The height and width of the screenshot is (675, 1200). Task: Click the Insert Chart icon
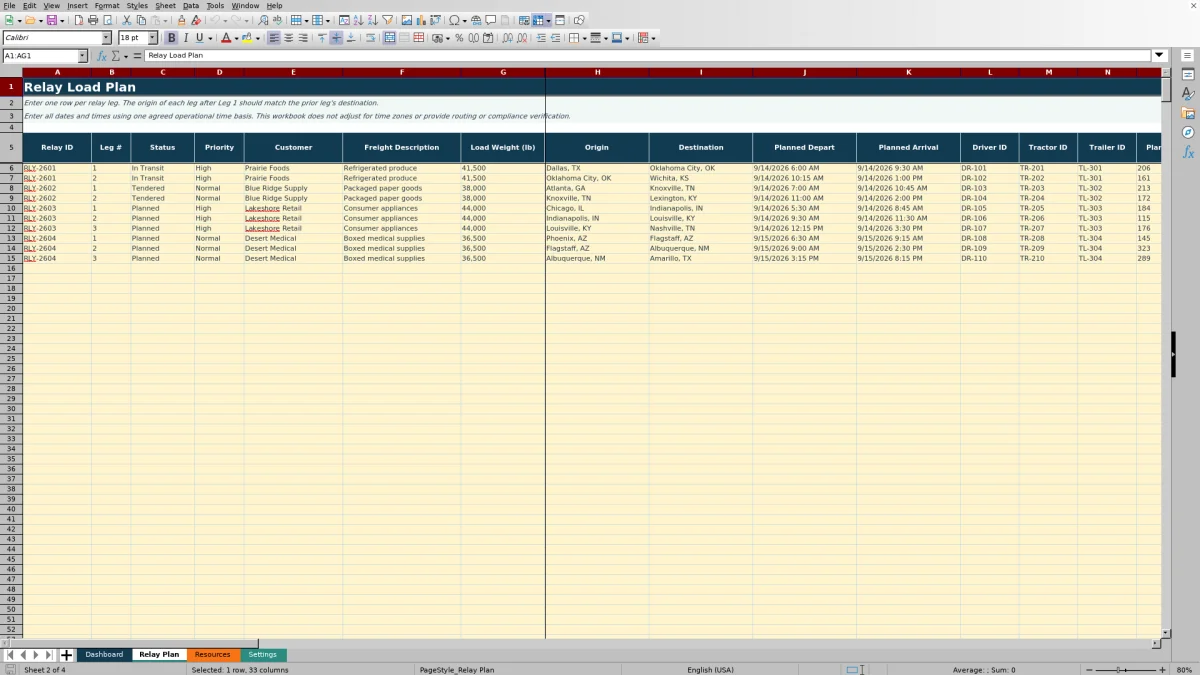pyautogui.click(x=421, y=20)
